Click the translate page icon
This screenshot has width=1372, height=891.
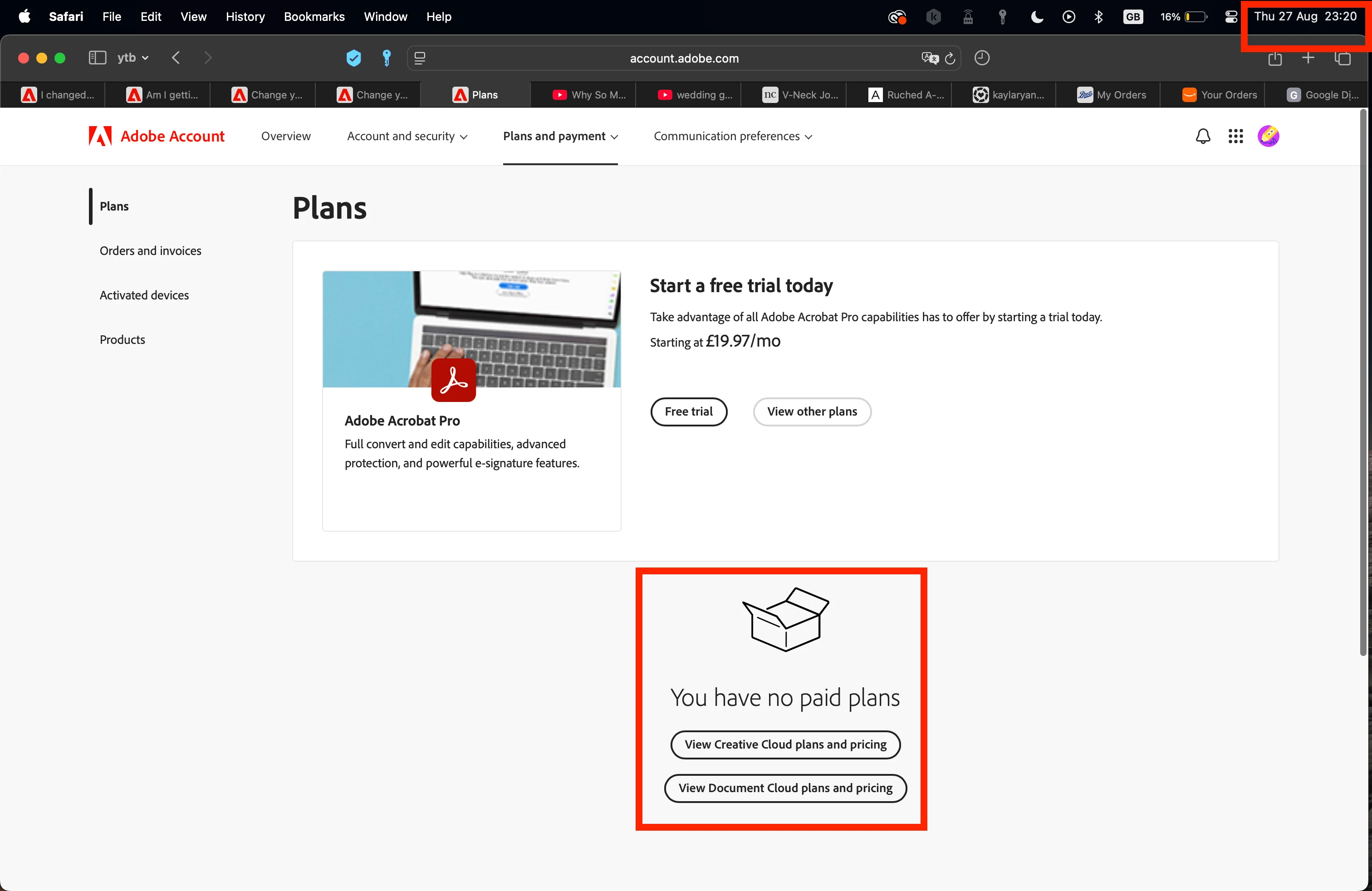click(x=929, y=58)
